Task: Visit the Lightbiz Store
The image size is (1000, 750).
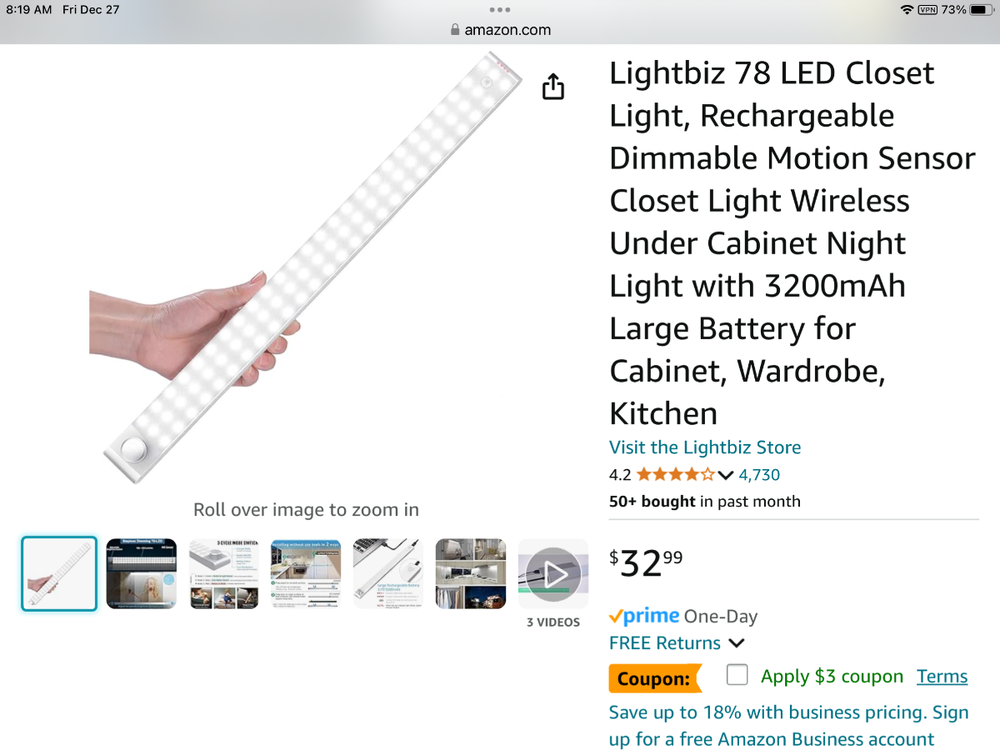Action: coord(705,447)
